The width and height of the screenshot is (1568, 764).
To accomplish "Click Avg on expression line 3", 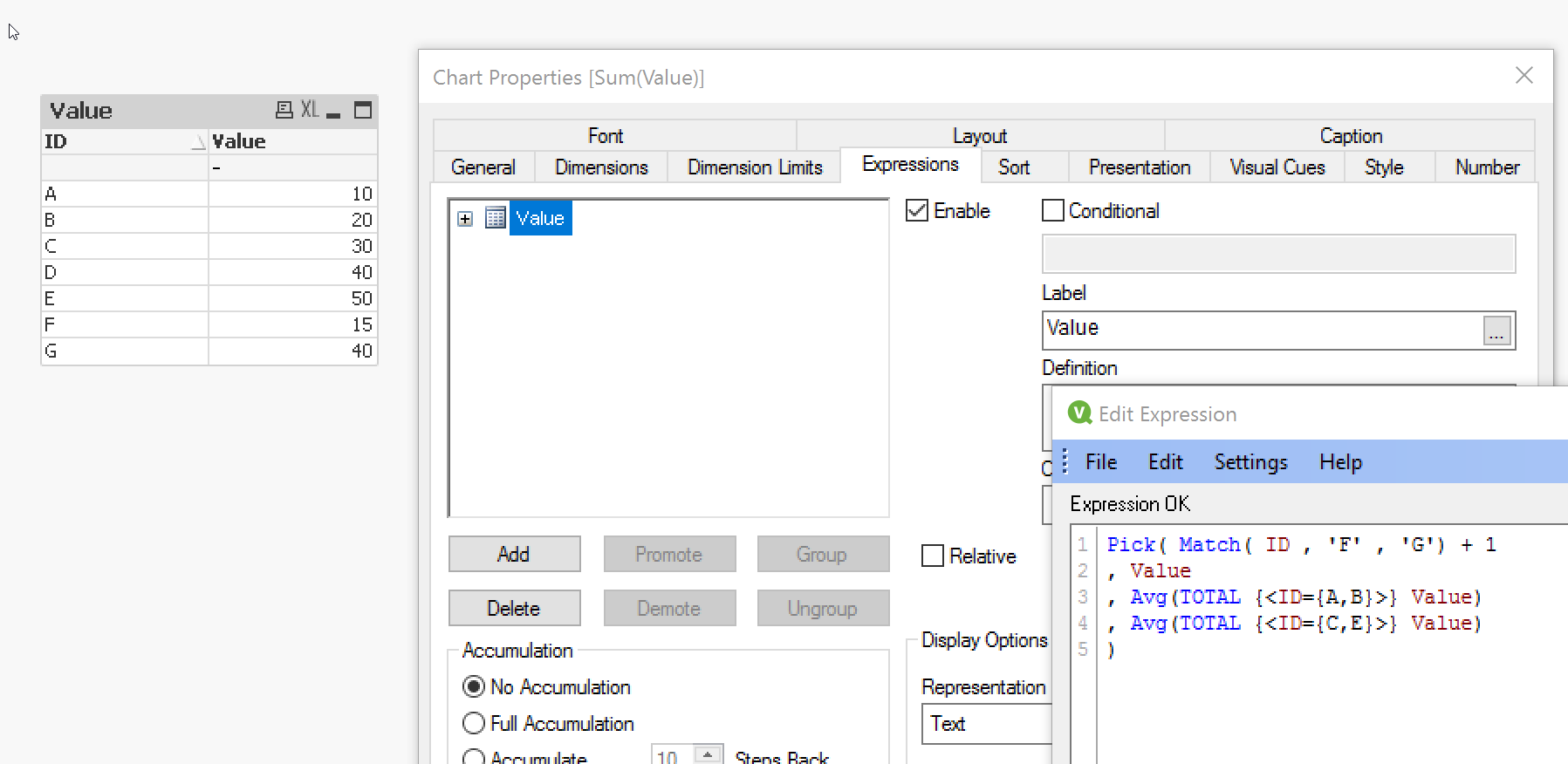I will click(1148, 597).
